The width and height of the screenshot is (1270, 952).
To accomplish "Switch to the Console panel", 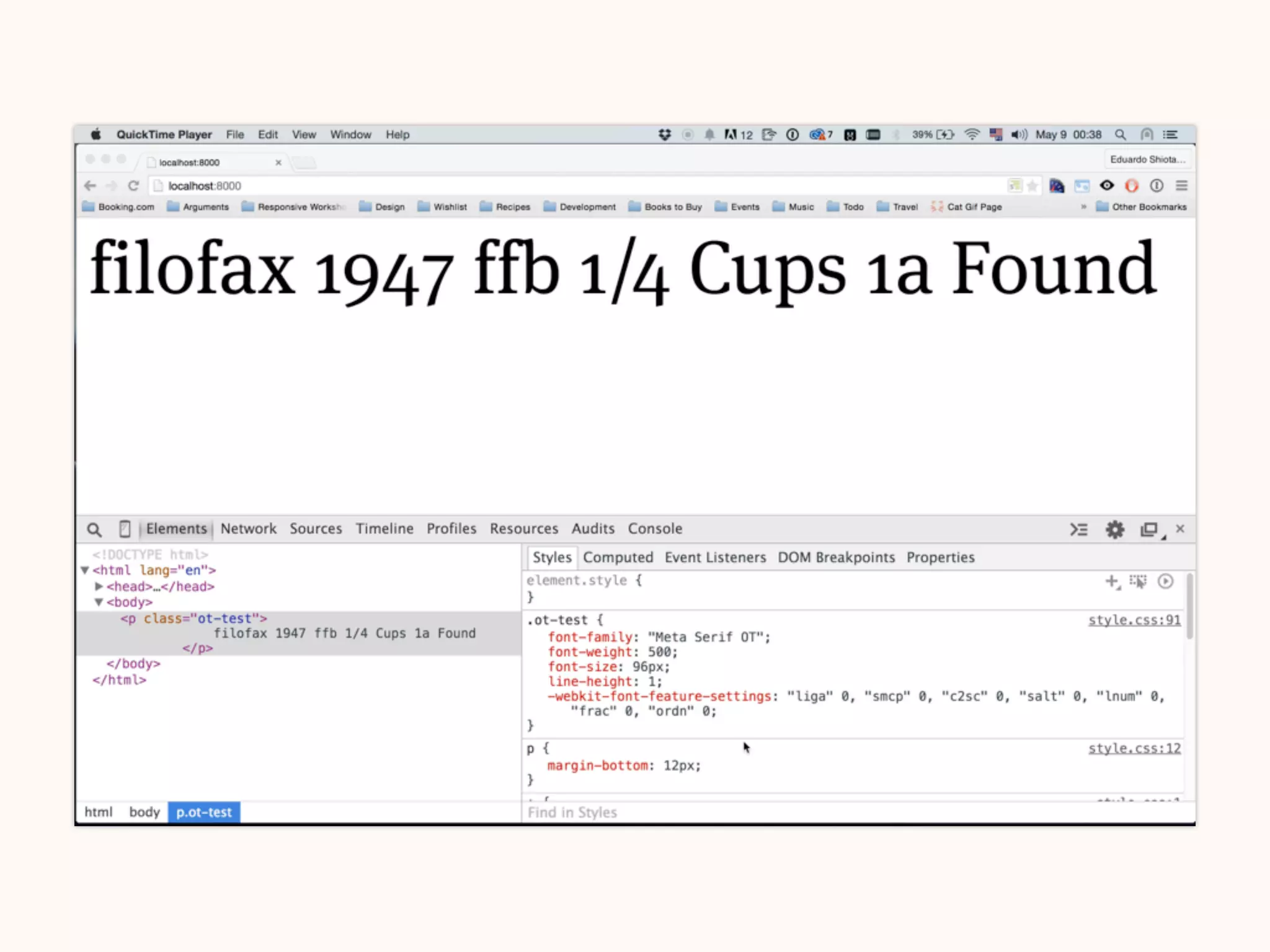I will (x=655, y=529).
